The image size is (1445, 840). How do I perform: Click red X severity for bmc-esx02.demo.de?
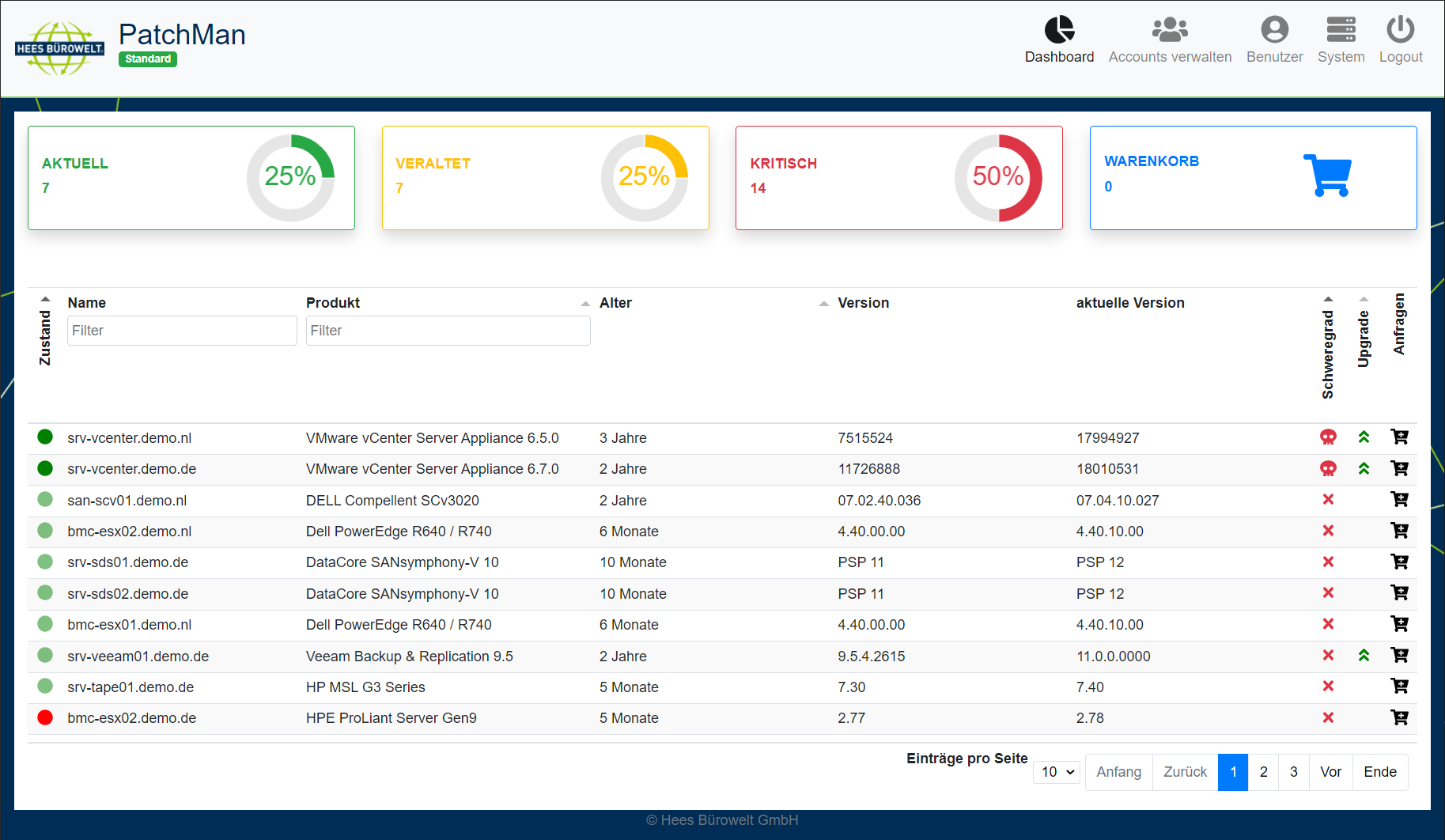click(1328, 718)
